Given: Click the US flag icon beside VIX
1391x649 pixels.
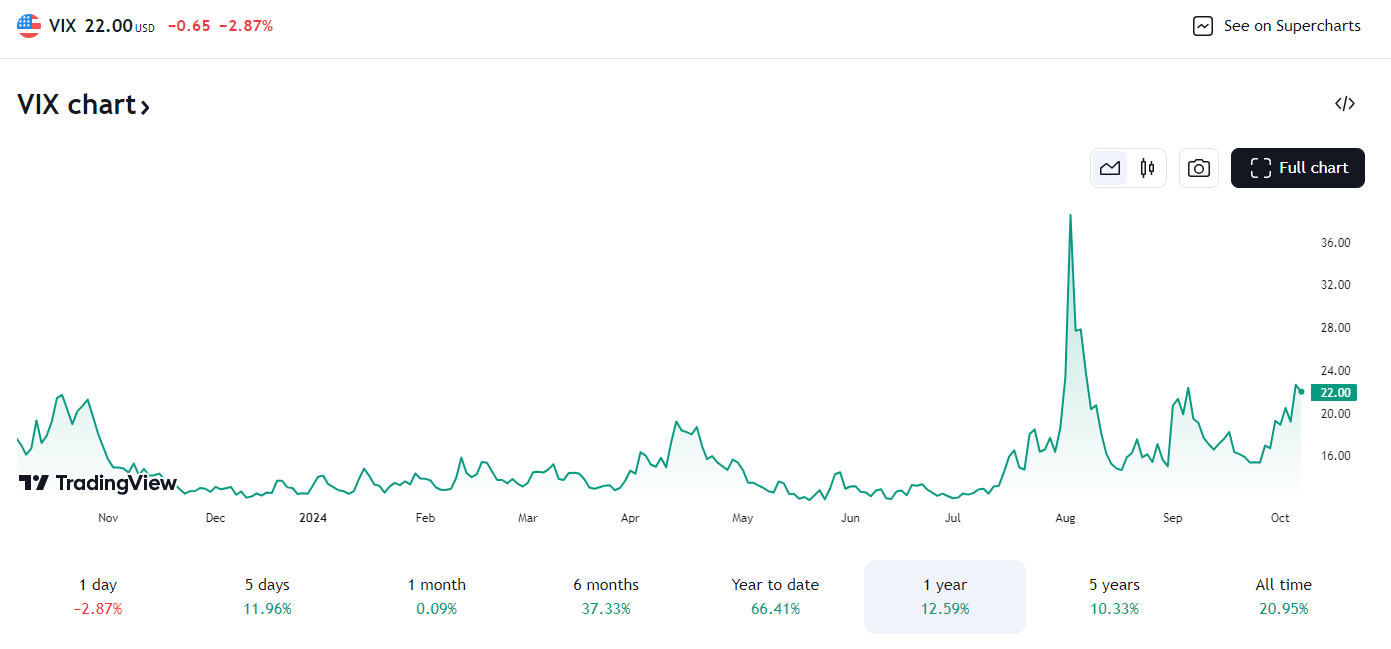Looking at the screenshot, I should 27,25.
